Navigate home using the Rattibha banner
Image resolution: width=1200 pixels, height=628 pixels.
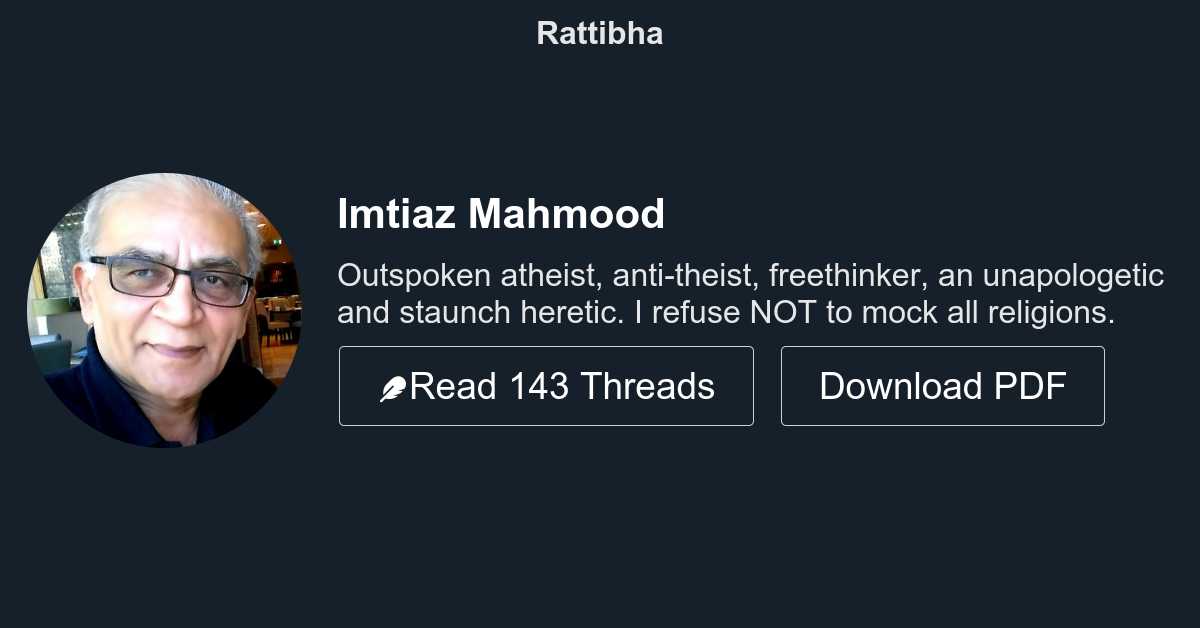pos(599,33)
